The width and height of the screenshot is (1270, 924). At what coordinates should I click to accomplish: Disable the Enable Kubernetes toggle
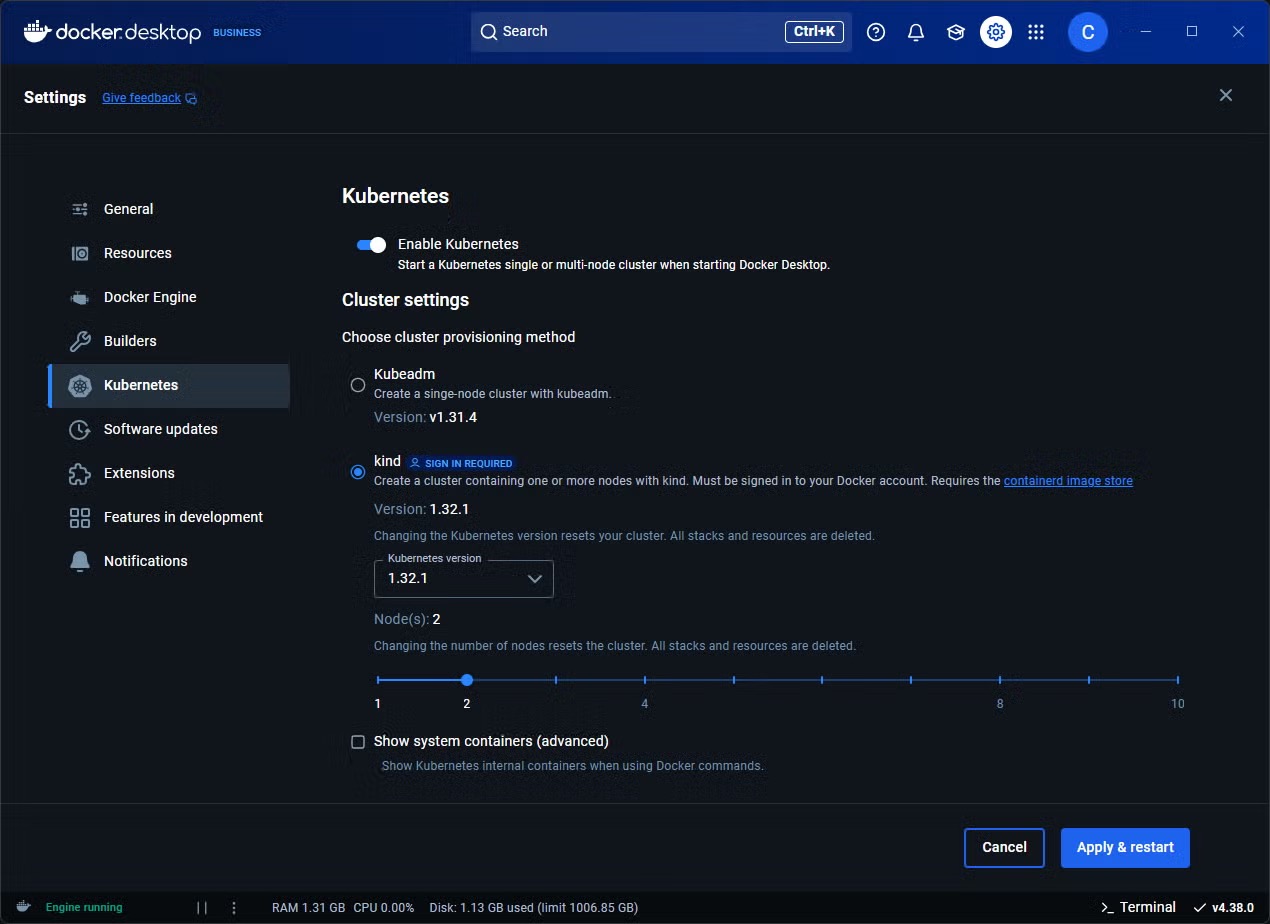pyautogui.click(x=371, y=244)
